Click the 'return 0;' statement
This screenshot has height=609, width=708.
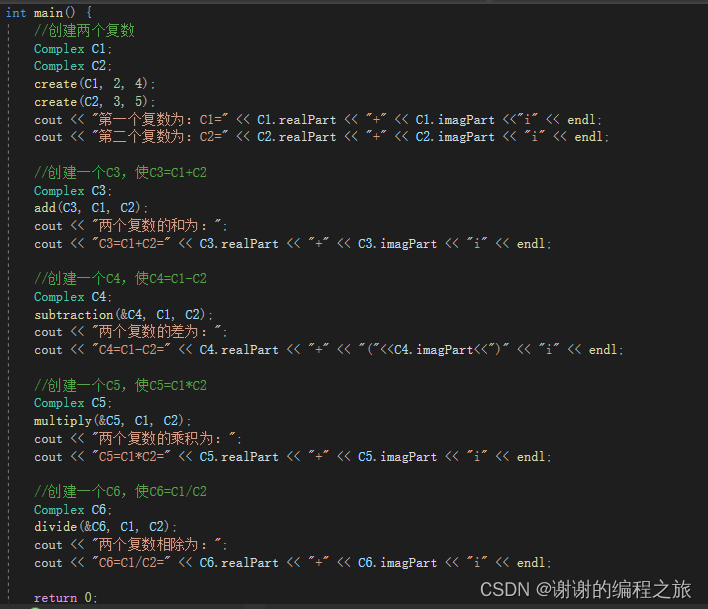click(65, 598)
